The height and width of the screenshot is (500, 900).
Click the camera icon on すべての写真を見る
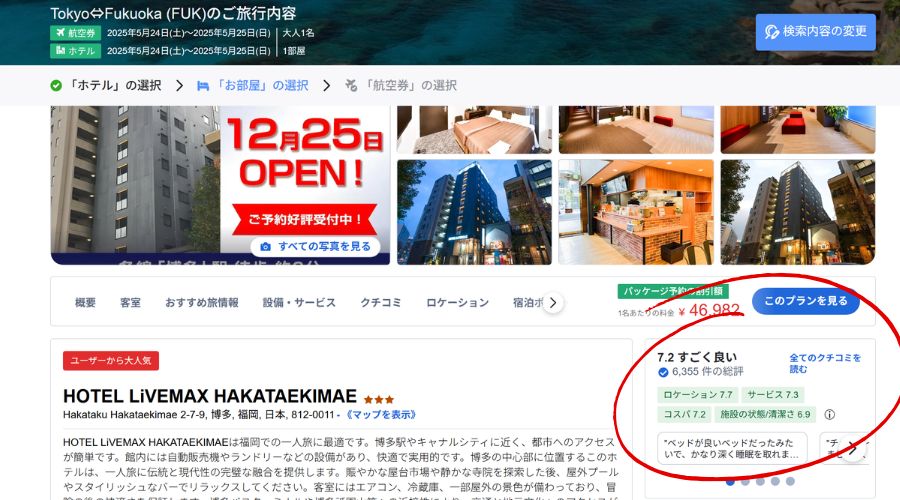(265, 247)
